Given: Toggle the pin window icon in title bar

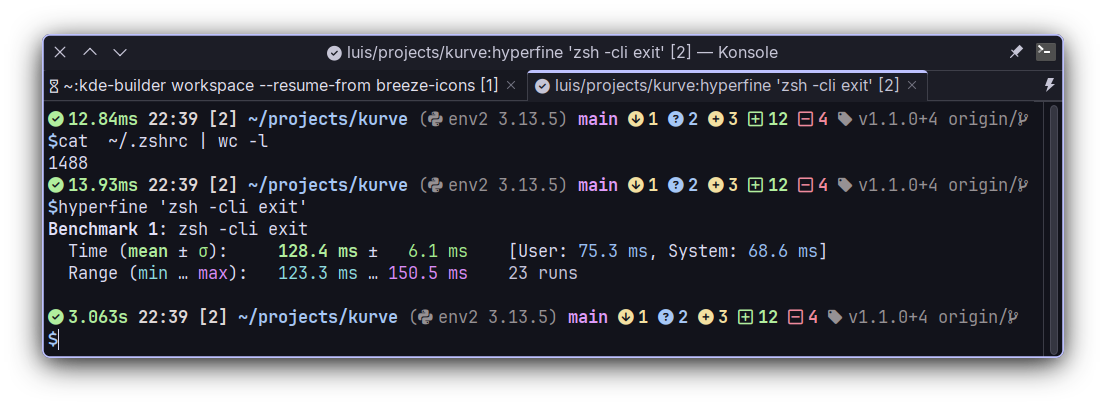Looking at the screenshot, I should [1016, 52].
